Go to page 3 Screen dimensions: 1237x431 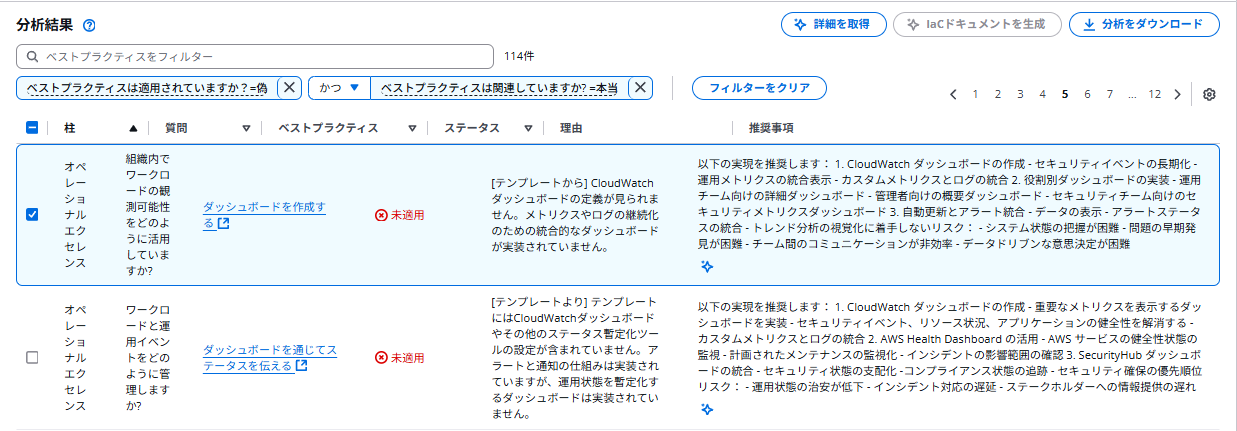(1020, 94)
